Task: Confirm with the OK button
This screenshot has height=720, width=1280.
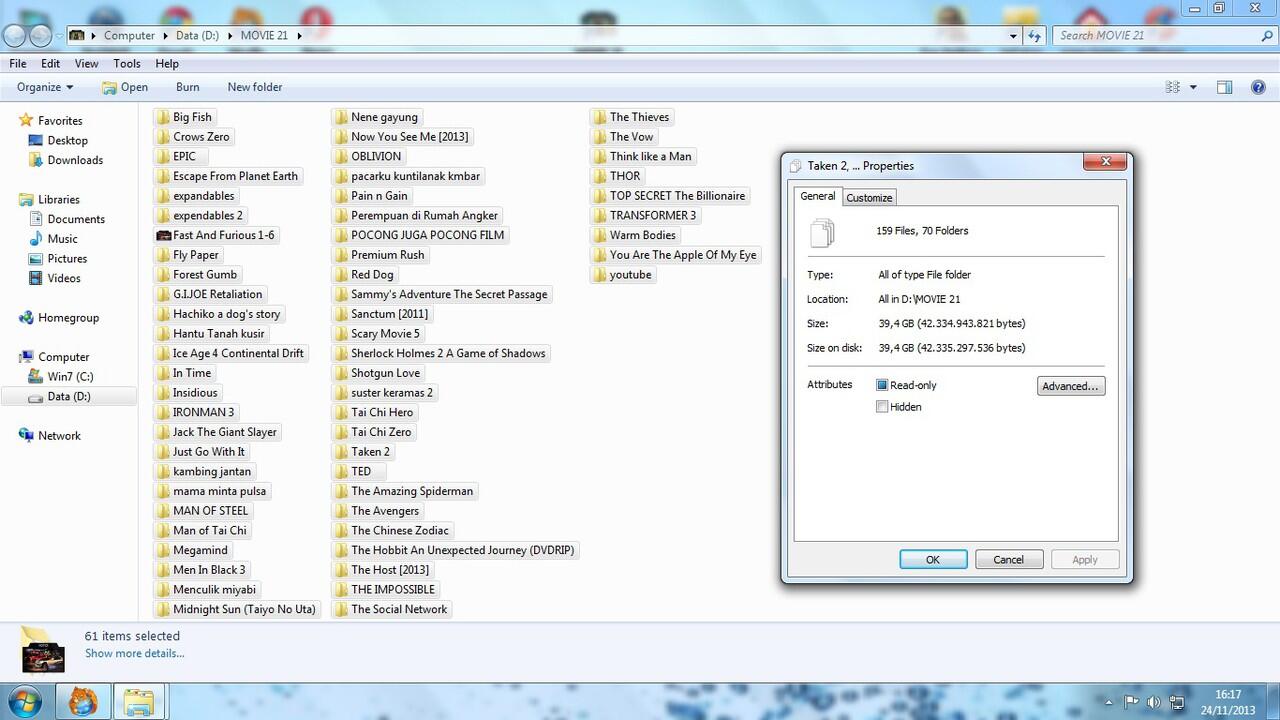Action: coord(933,560)
